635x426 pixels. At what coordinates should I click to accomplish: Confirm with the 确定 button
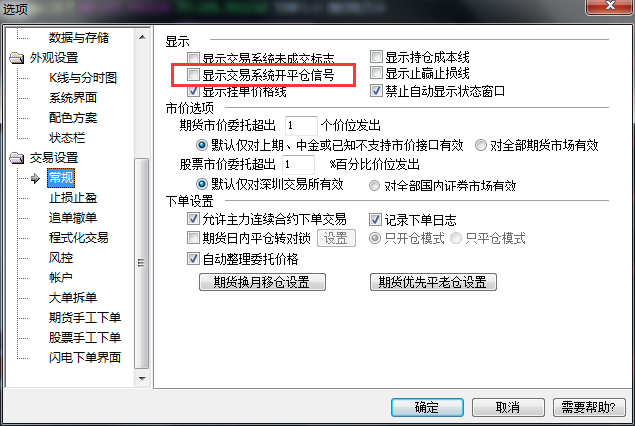[427, 407]
